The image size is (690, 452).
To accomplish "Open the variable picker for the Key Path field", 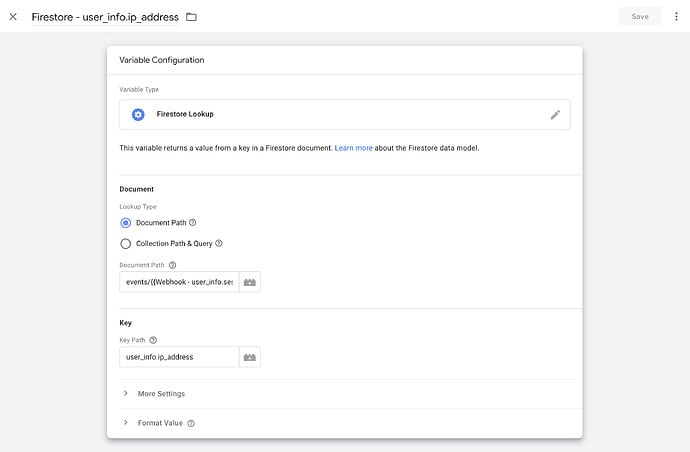I will click(x=250, y=357).
